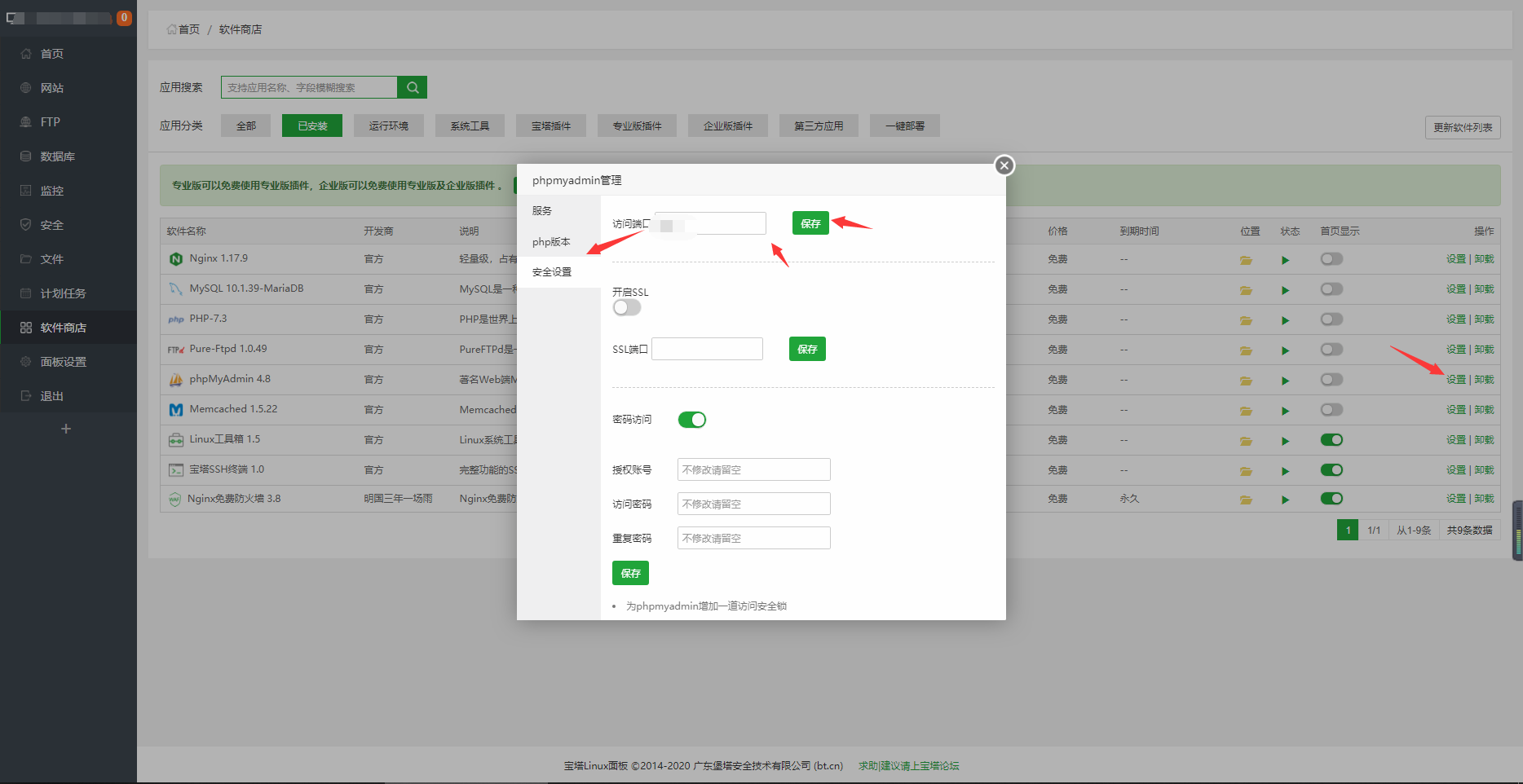Click status play icon for Nginx 1.17.9

(1286, 260)
